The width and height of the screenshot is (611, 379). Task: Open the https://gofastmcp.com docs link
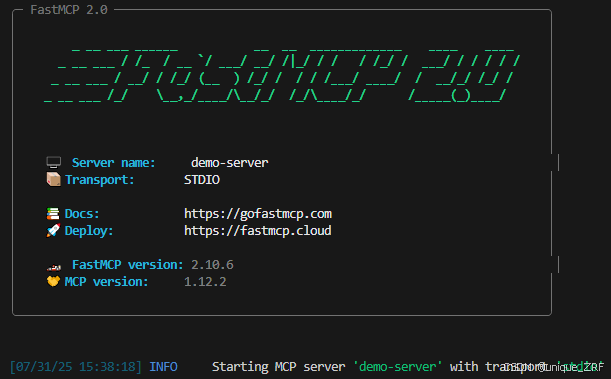pos(258,214)
